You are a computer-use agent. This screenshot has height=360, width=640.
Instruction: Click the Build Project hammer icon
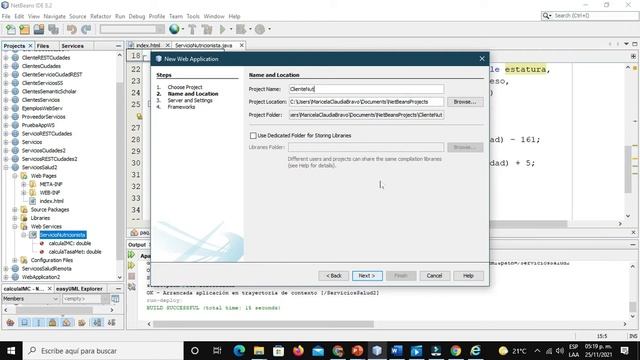point(192,29)
